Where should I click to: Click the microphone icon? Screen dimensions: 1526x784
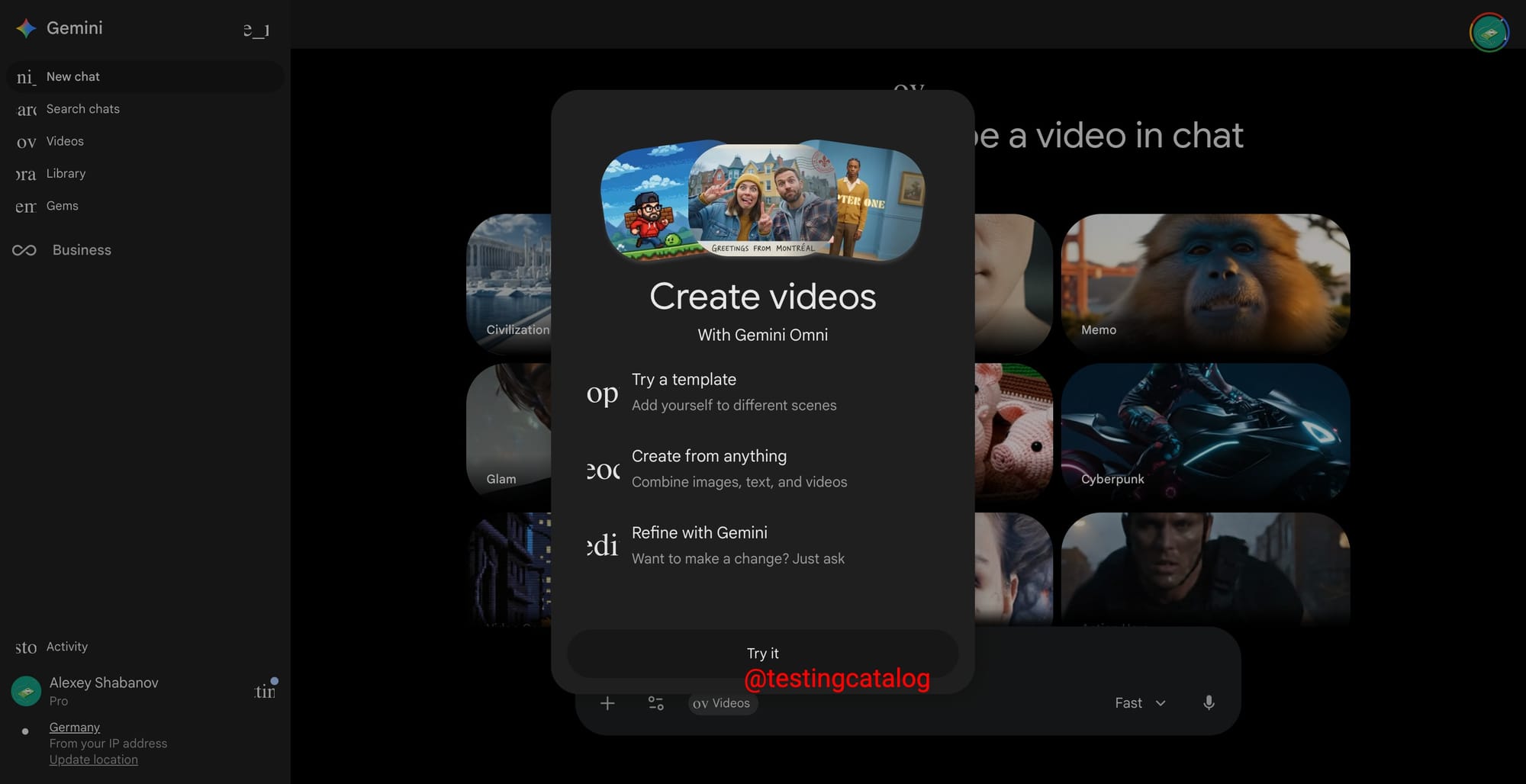point(1209,703)
